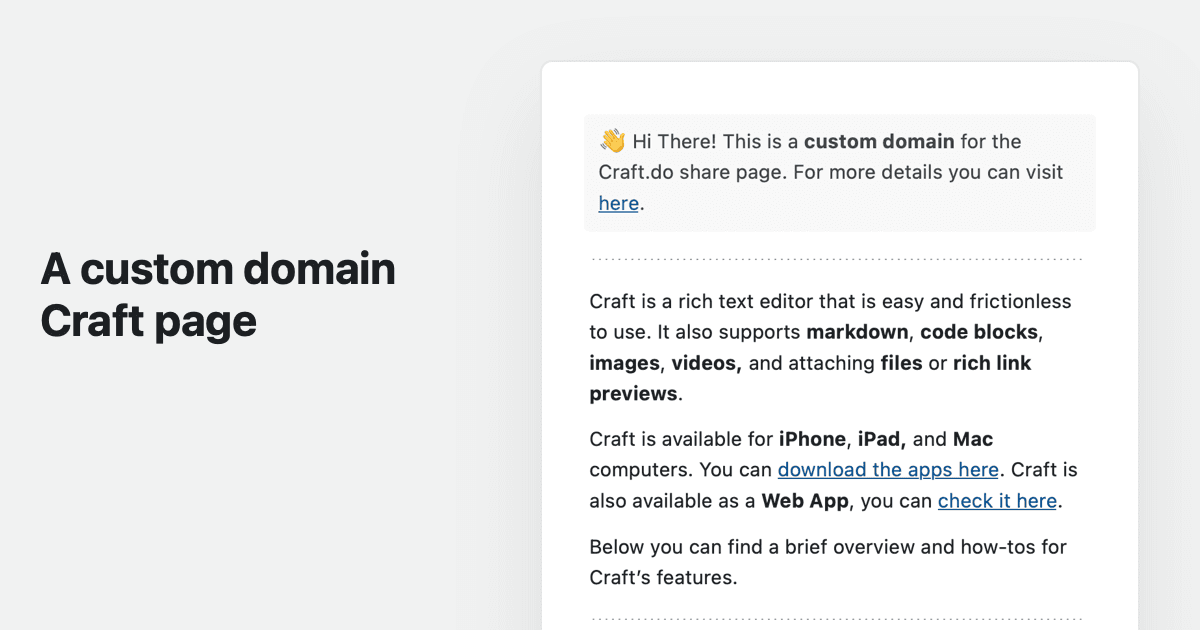Click the bold word "markdown"
This screenshot has width=1200, height=630.
click(x=858, y=331)
